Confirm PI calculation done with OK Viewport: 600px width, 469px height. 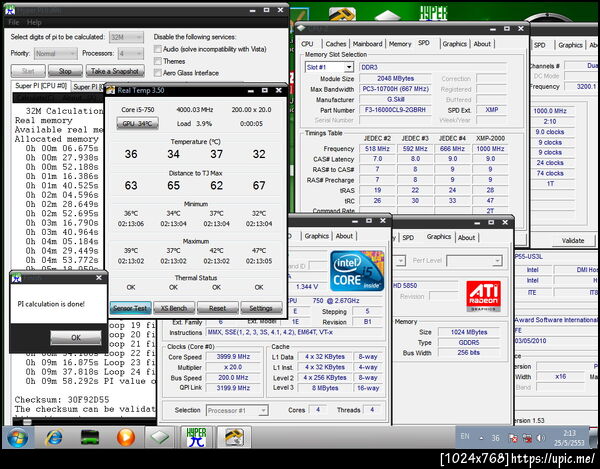click(76, 337)
